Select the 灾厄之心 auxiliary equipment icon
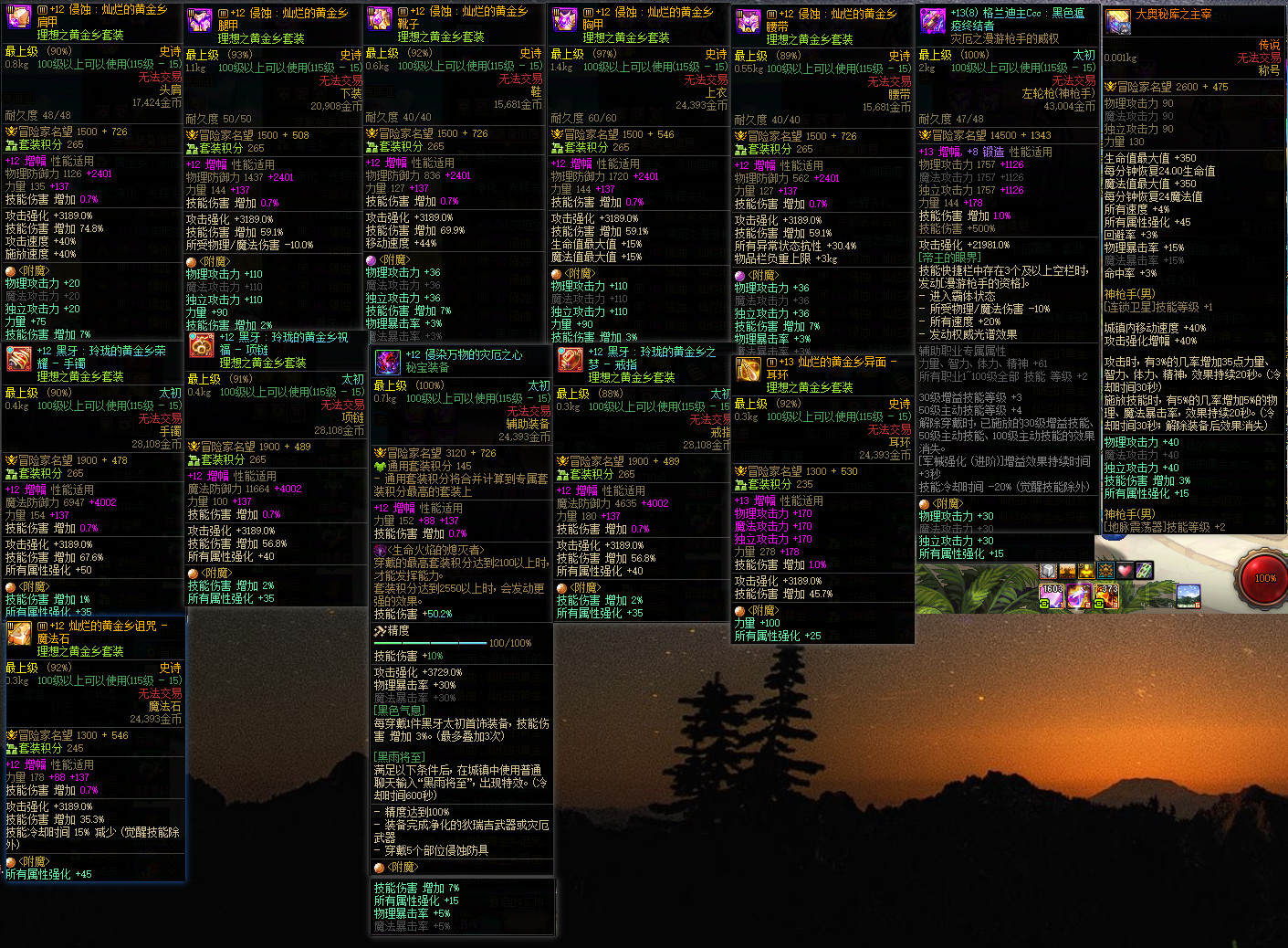The width and height of the screenshot is (1288, 948). pyautogui.click(x=388, y=362)
